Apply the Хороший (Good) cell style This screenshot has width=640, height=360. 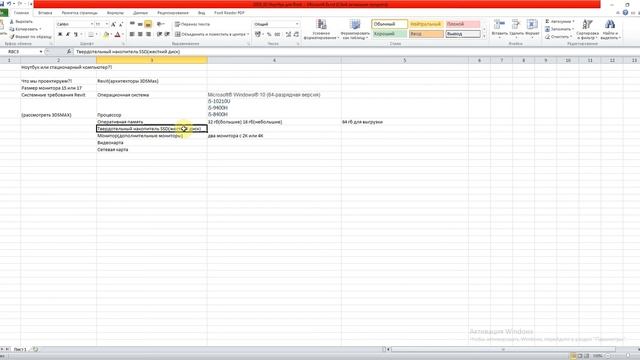coord(389,34)
